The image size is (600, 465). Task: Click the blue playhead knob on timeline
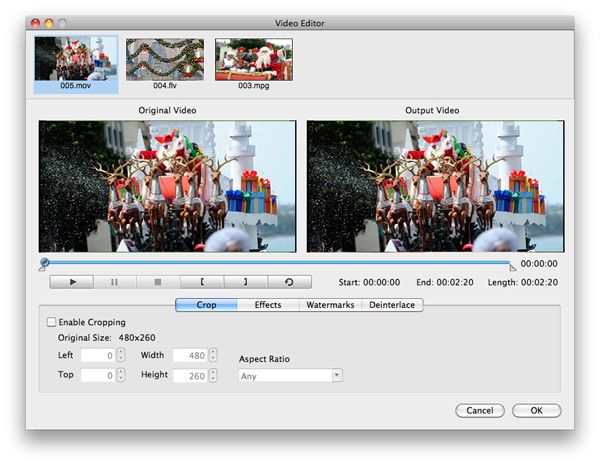click(x=44, y=262)
